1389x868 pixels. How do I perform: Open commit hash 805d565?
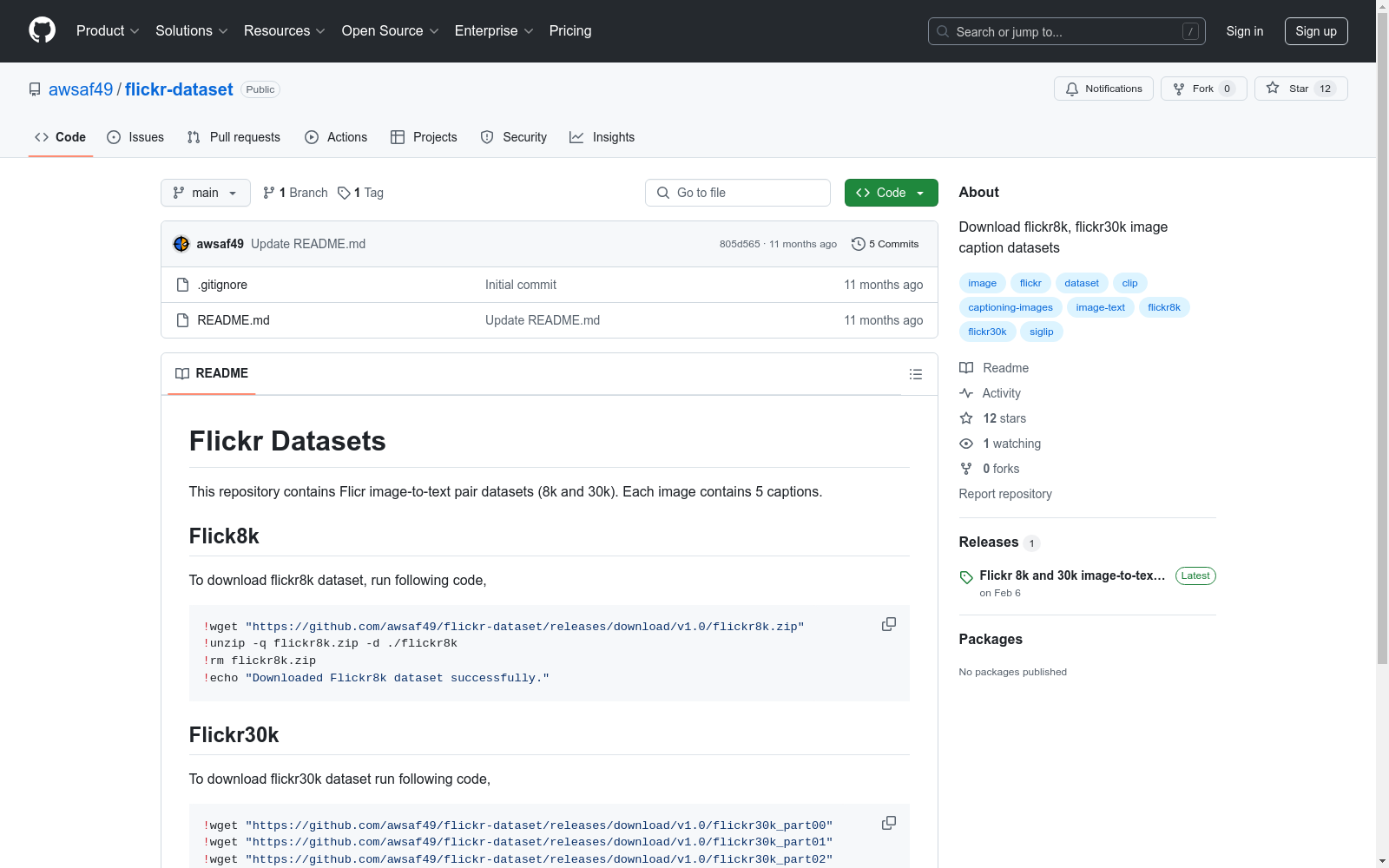click(740, 244)
